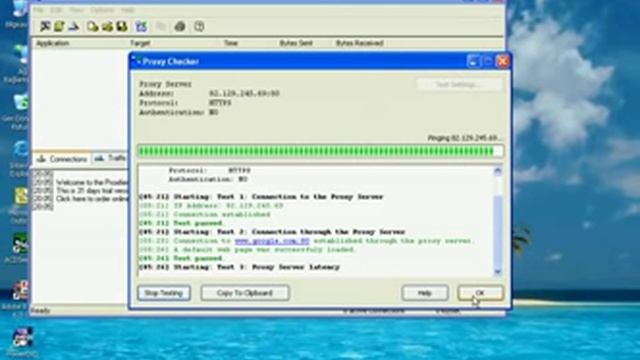This screenshot has height=360, width=640.
Task: Click the log scrollbar thumb
Action: pos(498,230)
